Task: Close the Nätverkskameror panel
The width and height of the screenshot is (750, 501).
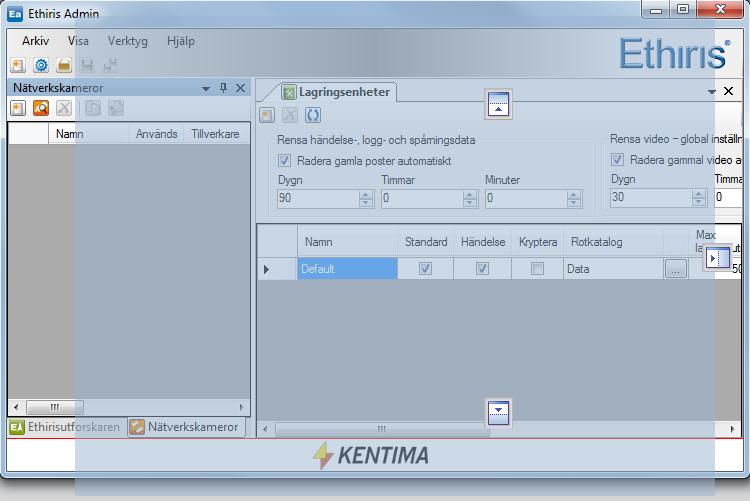Action: coord(240,88)
